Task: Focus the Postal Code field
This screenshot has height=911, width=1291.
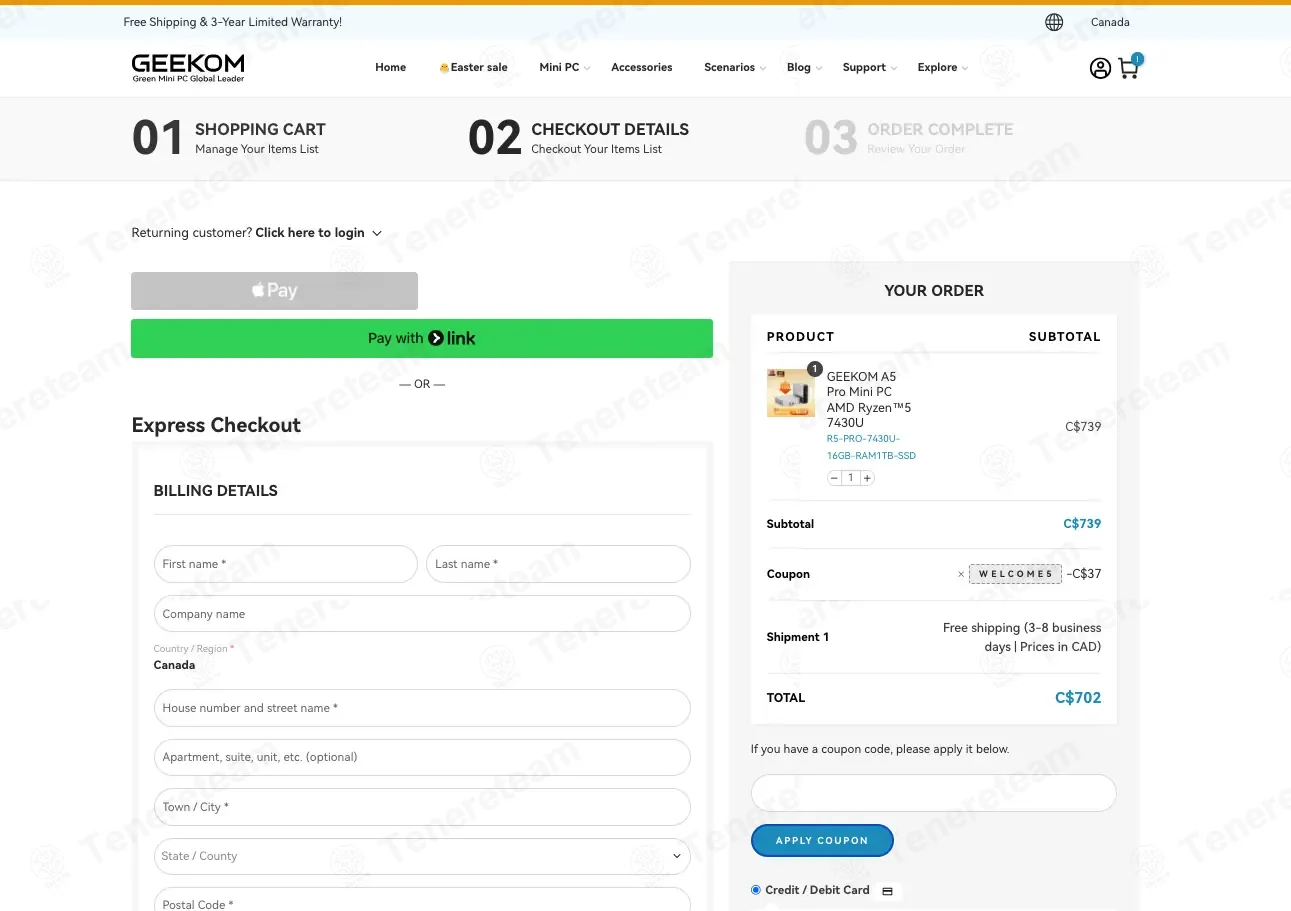Action: click(422, 900)
